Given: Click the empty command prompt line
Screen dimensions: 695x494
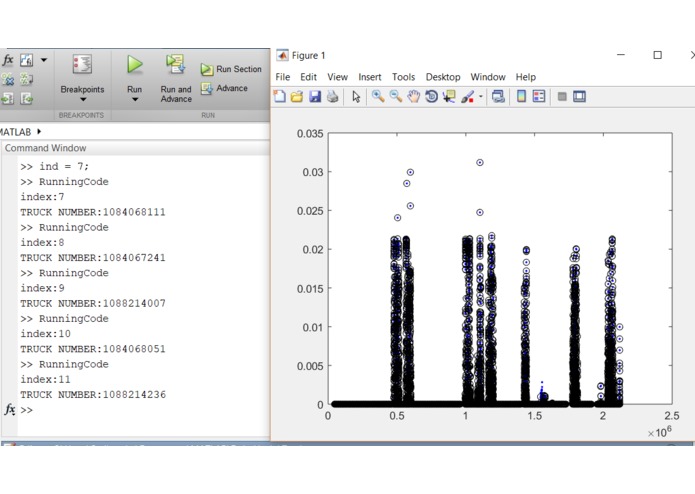Looking at the screenshot, I should point(144,410).
